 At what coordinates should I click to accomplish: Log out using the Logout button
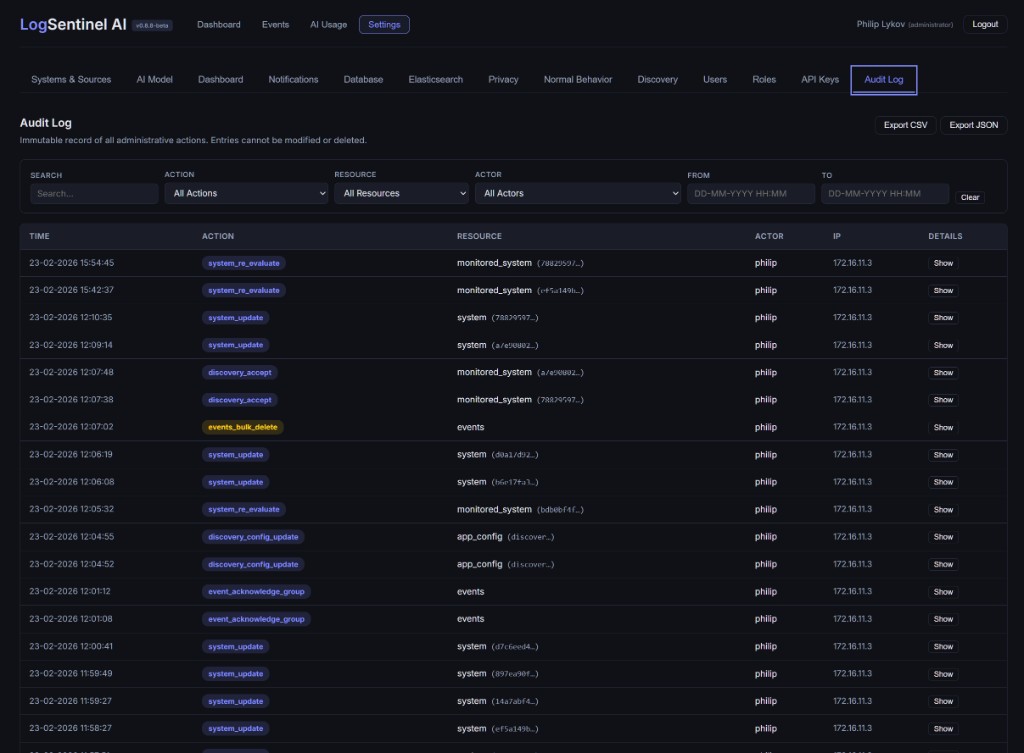985,24
